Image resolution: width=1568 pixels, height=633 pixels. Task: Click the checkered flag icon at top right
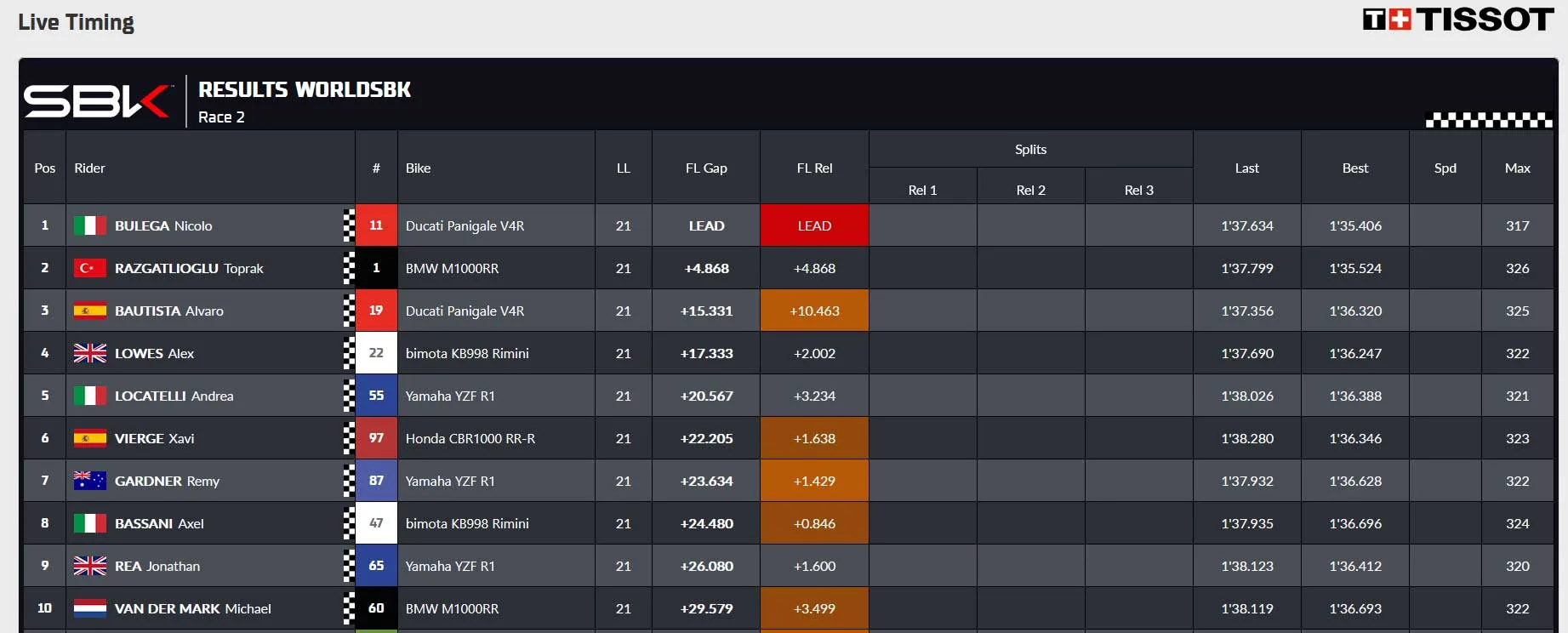pos(1488,120)
